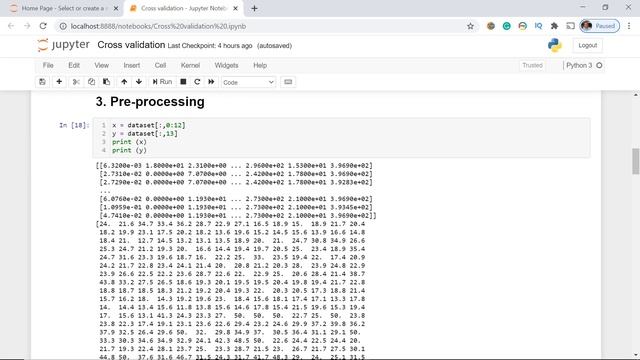Restart kernel and run all cells

[x=211, y=82]
